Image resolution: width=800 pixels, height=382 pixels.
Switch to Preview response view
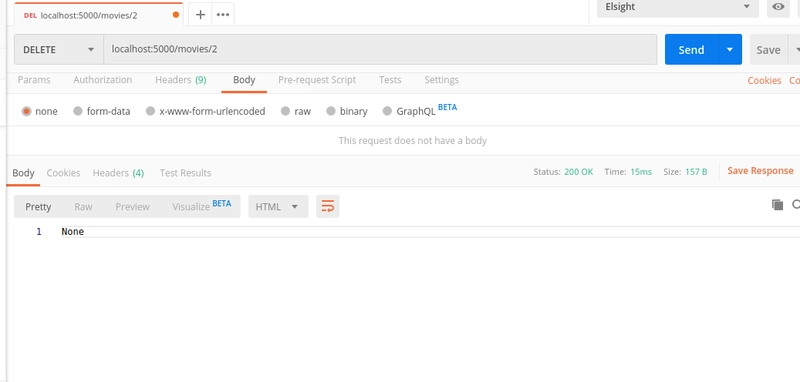(132, 207)
